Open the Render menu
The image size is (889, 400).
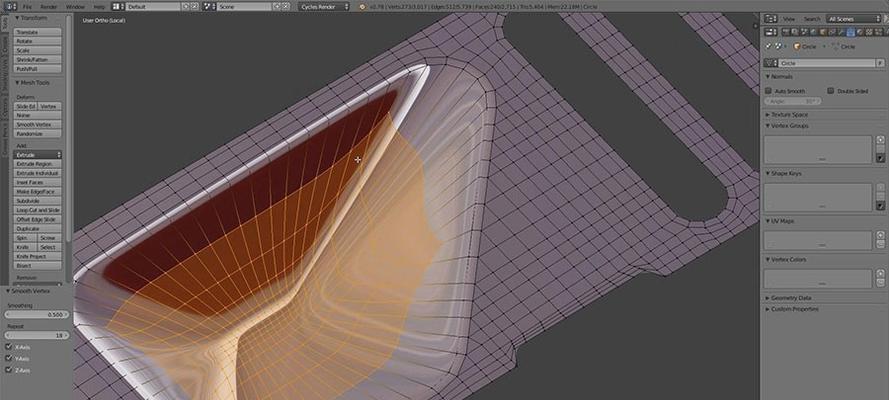(x=49, y=7)
